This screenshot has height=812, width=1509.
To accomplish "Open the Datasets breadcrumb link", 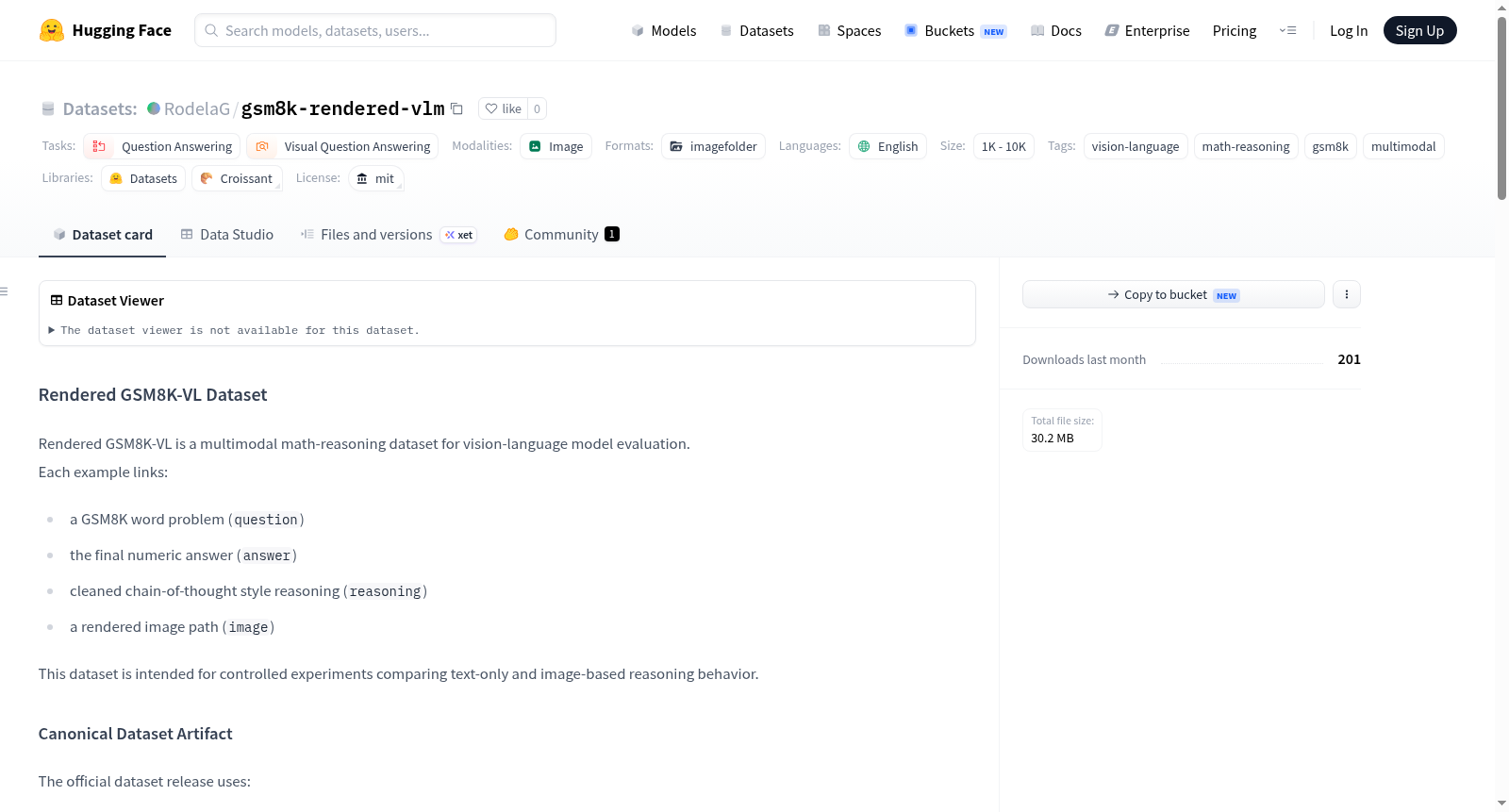I will tap(100, 108).
